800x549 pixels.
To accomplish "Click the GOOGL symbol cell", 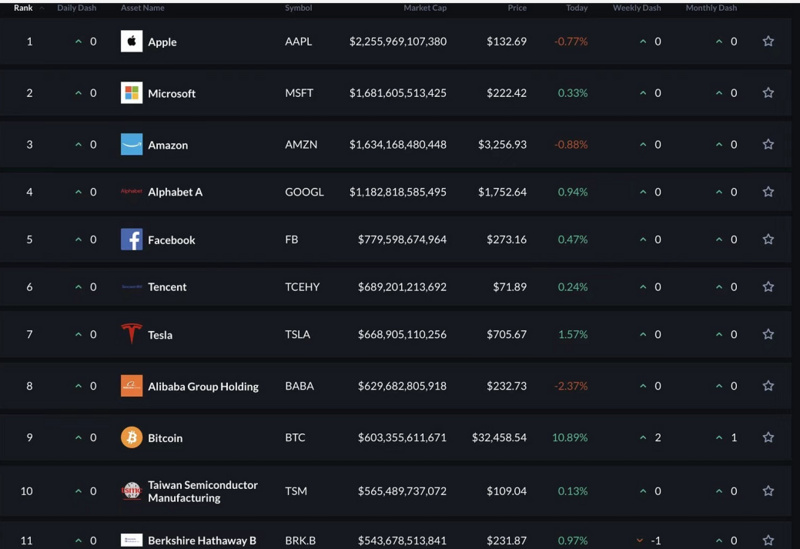I will (x=304, y=192).
